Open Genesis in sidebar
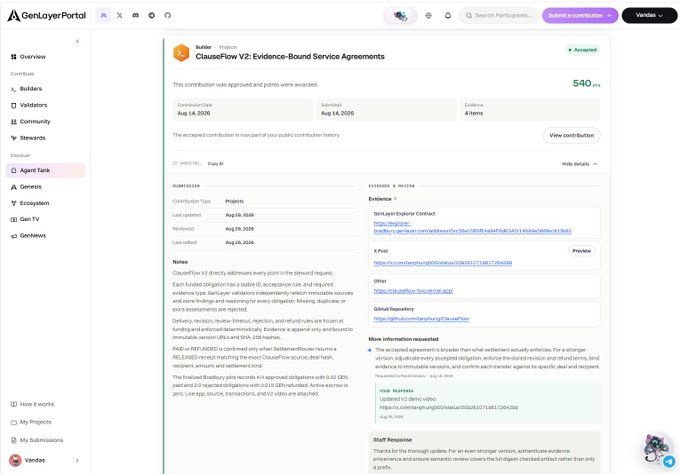 45,187
